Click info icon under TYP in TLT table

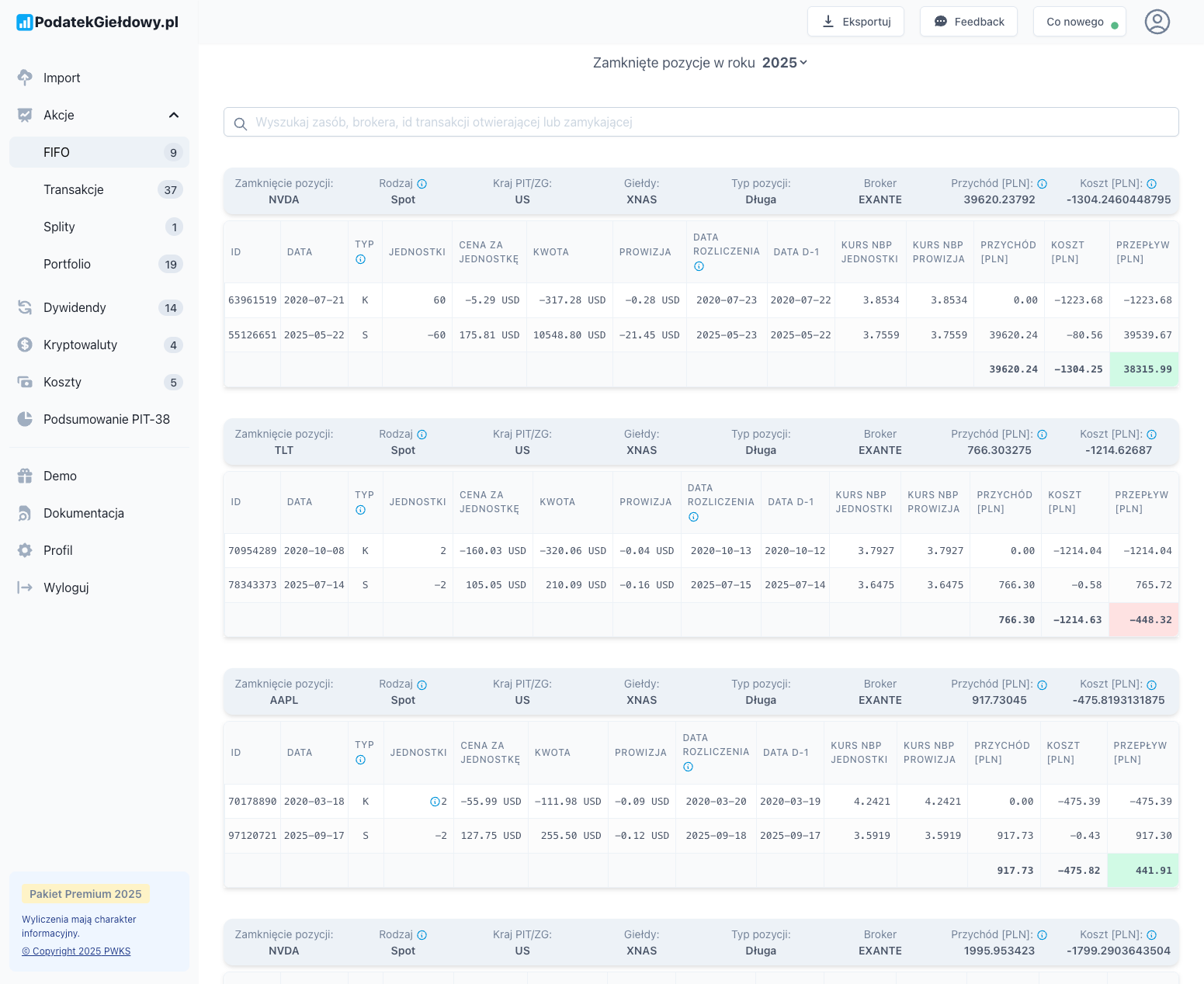coord(360,510)
